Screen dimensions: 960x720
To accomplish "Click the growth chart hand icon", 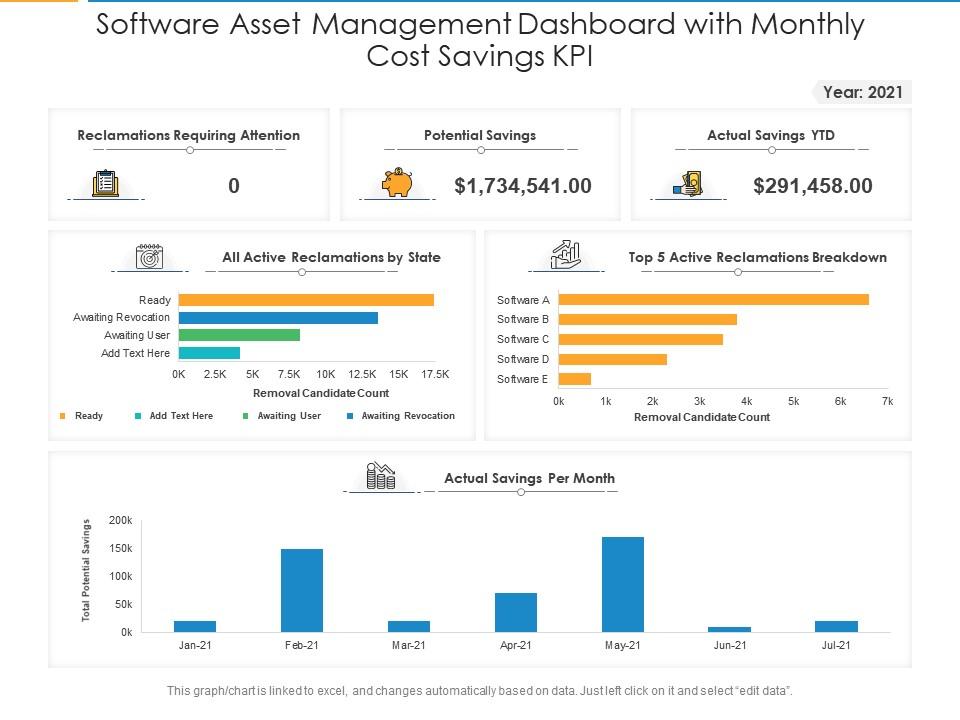I will coord(566,255).
